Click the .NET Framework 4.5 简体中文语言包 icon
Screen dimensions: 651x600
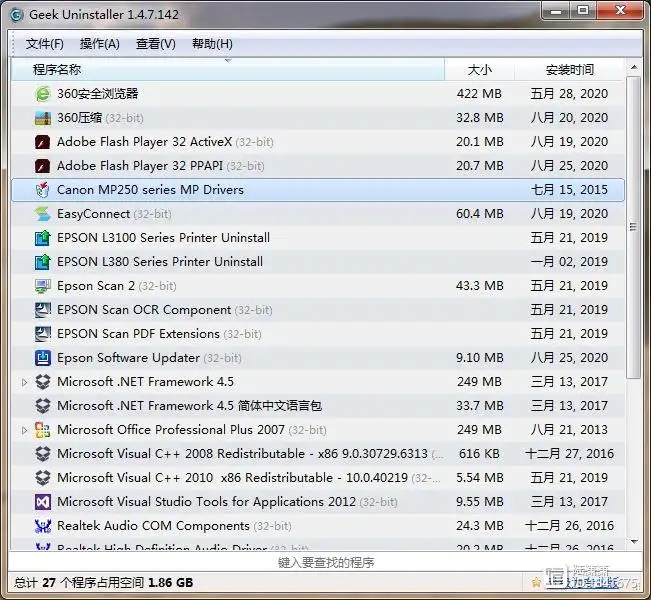[x=42, y=406]
